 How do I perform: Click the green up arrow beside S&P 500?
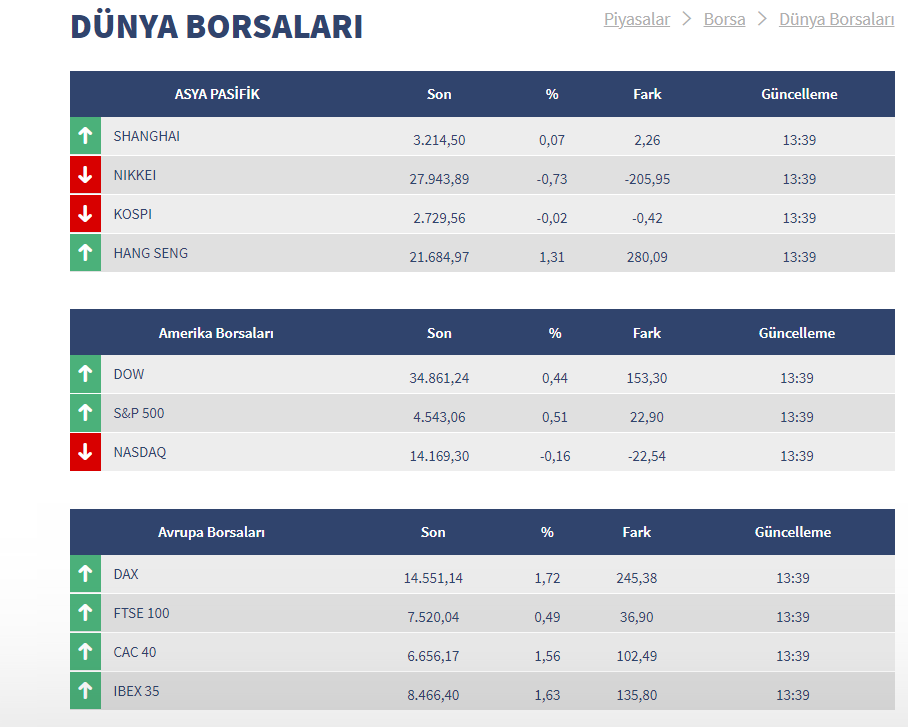pyautogui.click(x=85, y=414)
